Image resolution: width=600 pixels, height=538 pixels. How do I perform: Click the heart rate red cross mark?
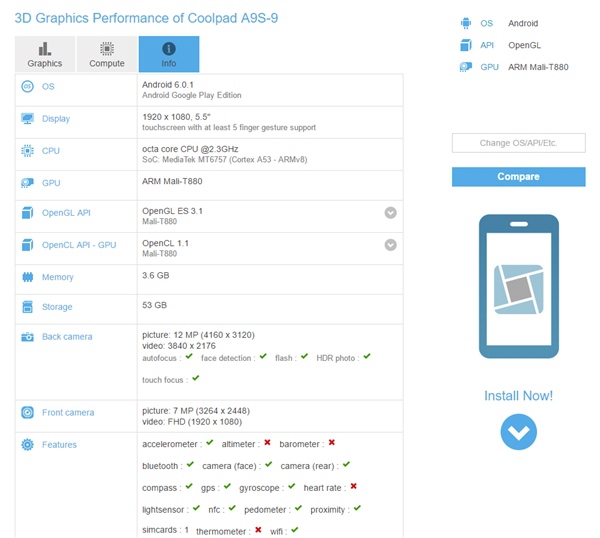(354, 486)
